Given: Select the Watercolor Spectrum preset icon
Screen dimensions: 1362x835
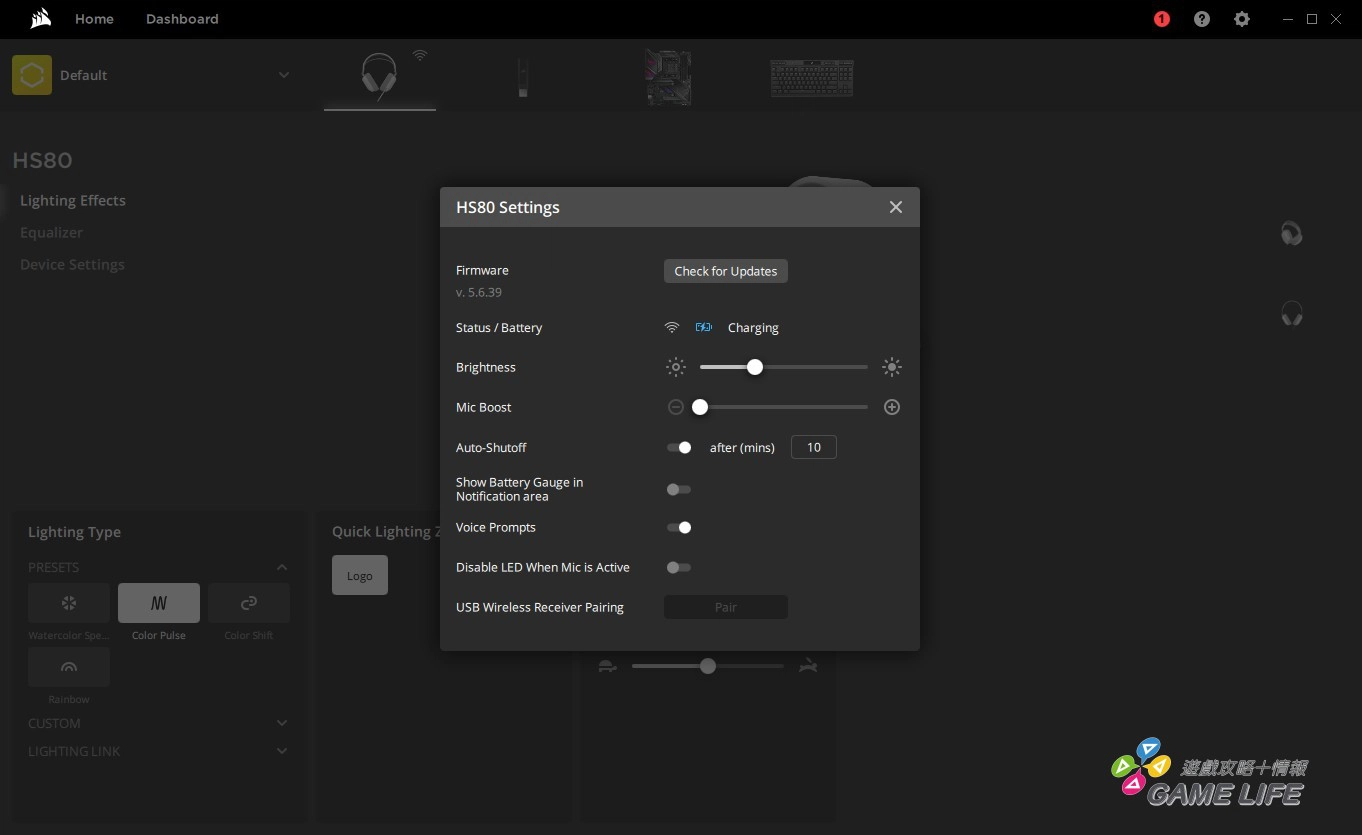Looking at the screenshot, I should [69, 603].
